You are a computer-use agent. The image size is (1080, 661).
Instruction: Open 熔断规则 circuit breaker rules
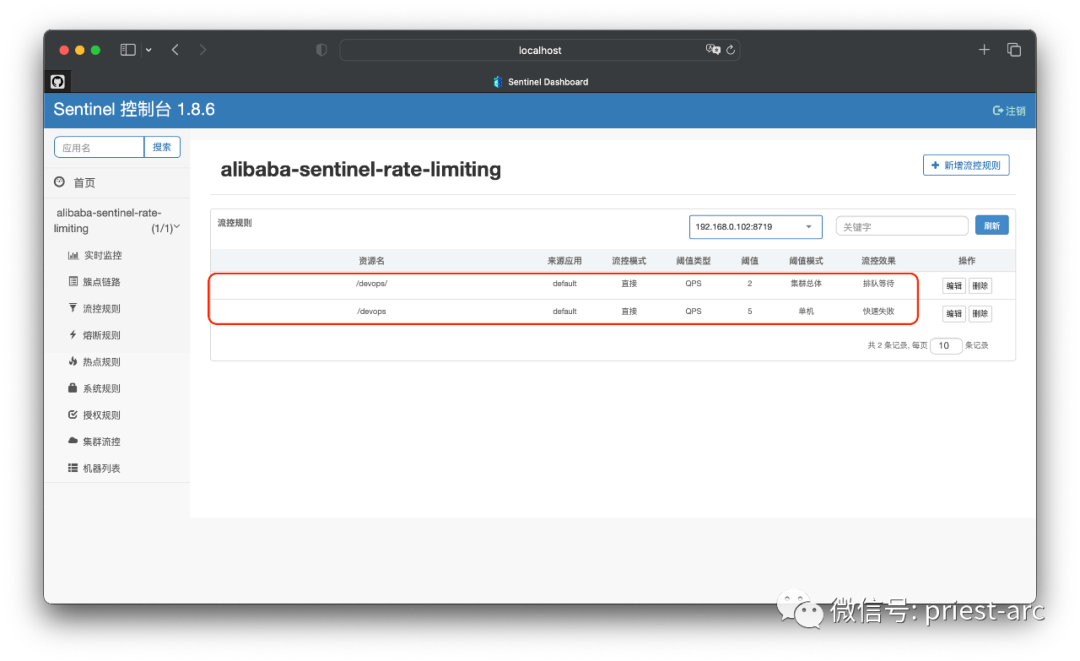coord(101,335)
